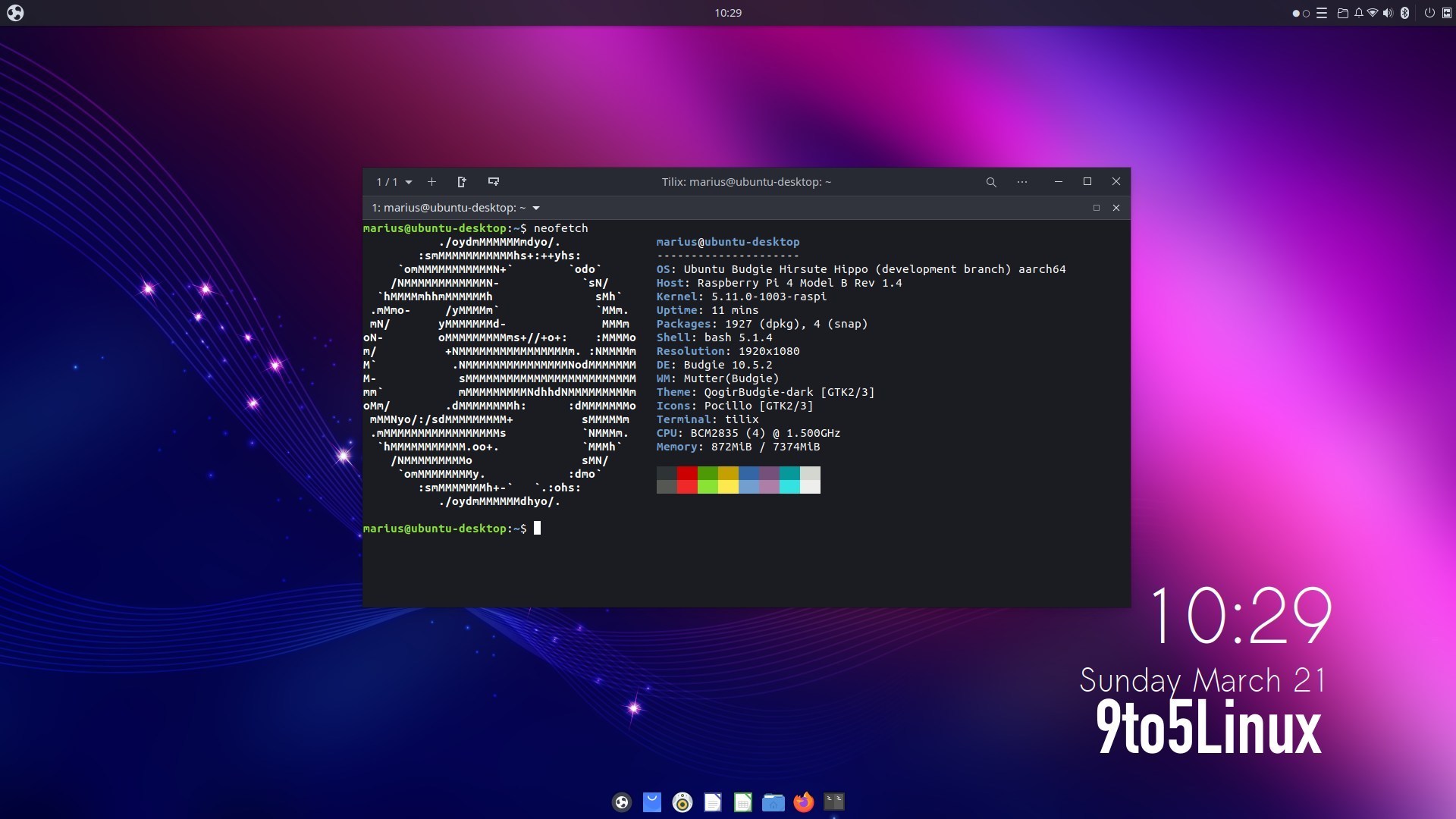Open the marius@ubuntu-desktop terminal title dropdown
1456x819 pixels.
point(536,208)
